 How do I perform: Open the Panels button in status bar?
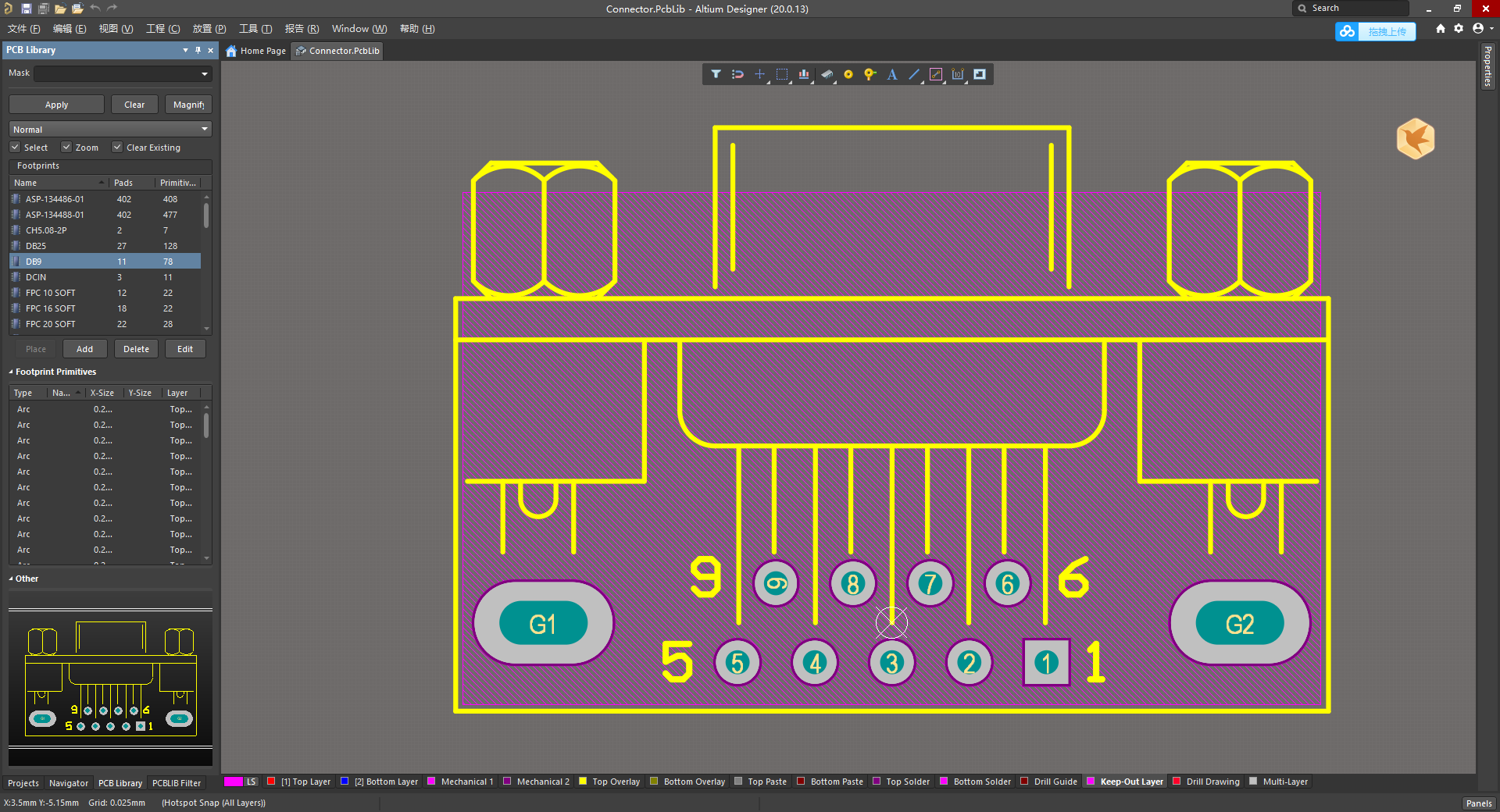1478,803
